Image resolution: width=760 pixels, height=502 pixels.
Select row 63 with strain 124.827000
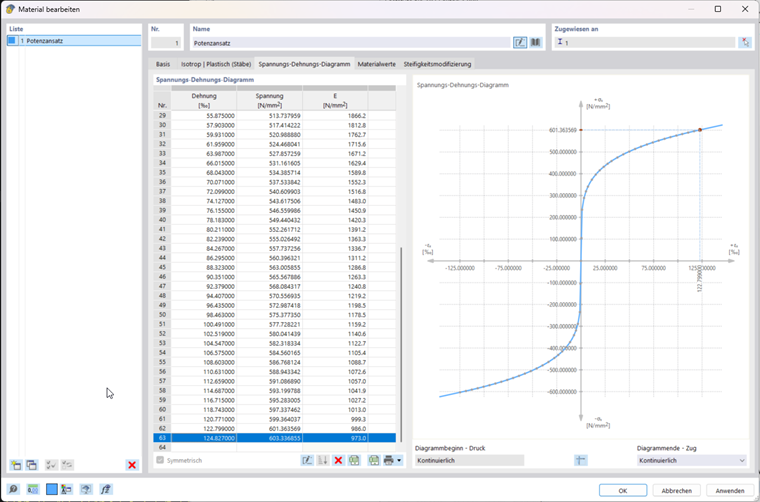[x=274, y=438]
